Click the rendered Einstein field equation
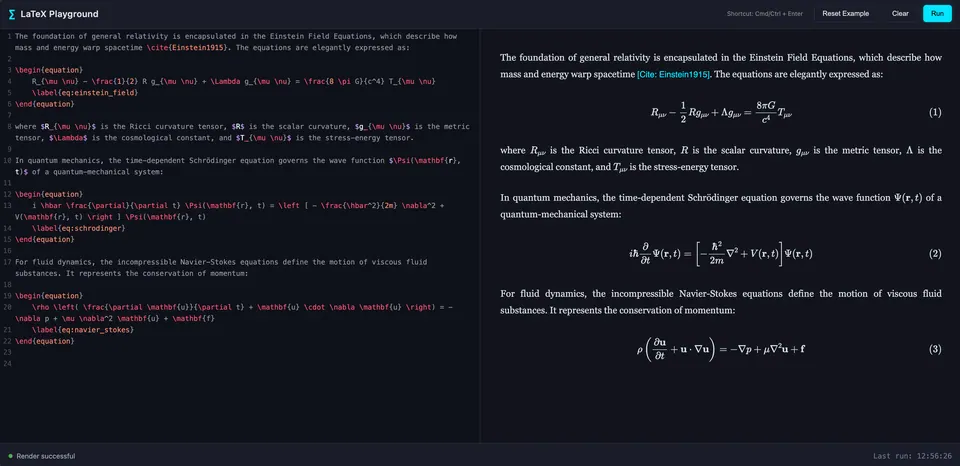Image resolution: width=960 pixels, height=466 pixels. click(x=721, y=113)
